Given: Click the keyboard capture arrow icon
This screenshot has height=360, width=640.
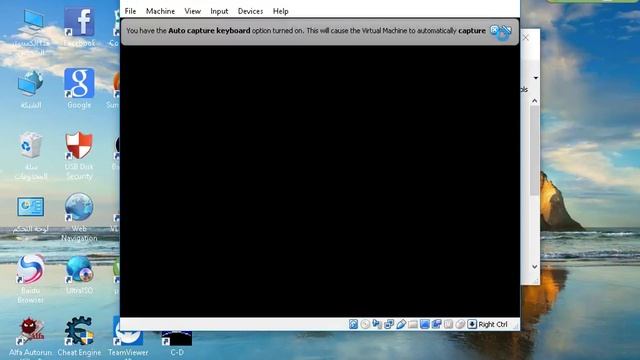Looking at the screenshot, I should click(x=472, y=324).
